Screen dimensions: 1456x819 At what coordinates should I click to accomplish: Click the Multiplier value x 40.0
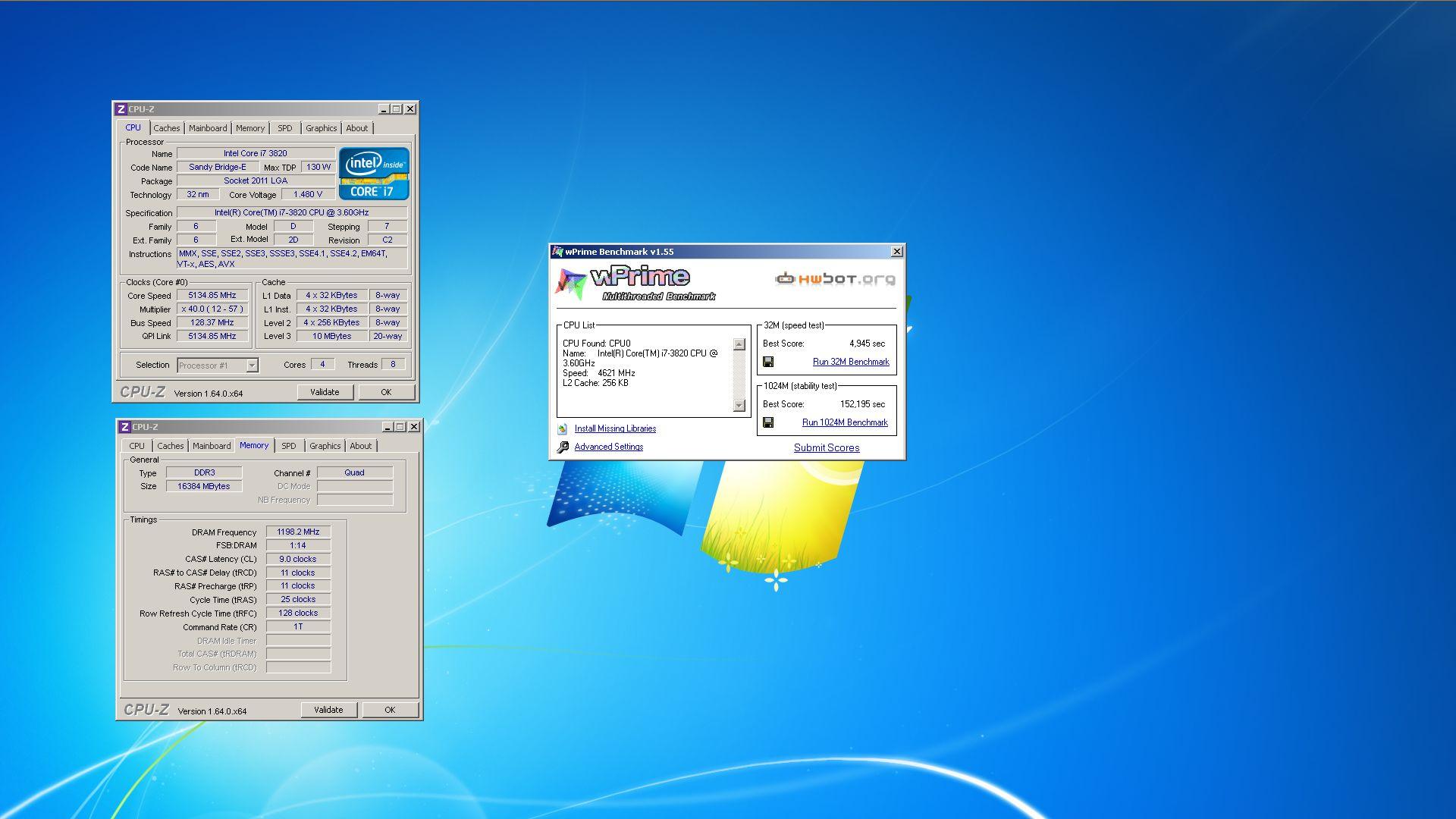(x=212, y=309)
